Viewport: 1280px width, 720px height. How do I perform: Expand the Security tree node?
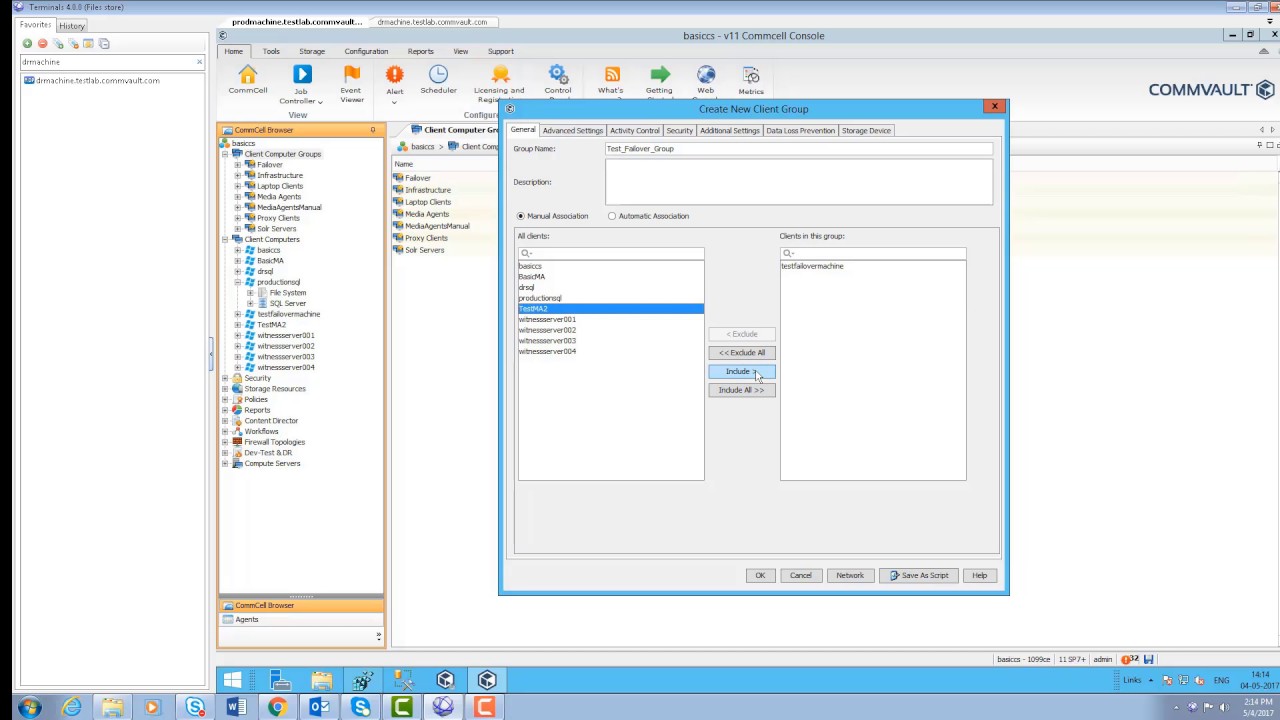tap(225, 378)
